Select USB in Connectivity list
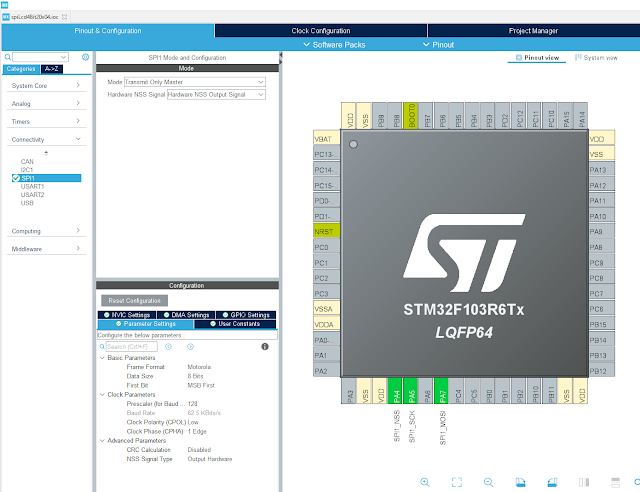Viewport: 640px width, 492px height. click(x=27, y=203)
